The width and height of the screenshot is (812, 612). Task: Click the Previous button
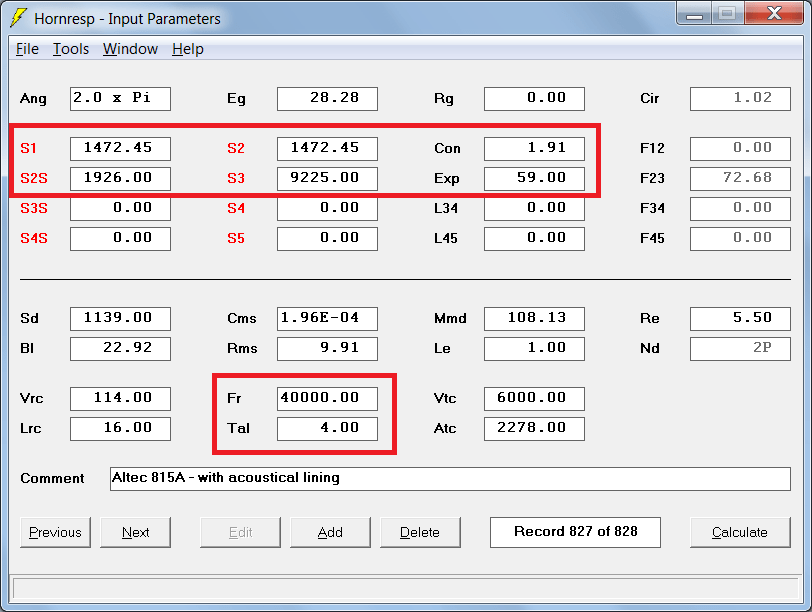55,532
